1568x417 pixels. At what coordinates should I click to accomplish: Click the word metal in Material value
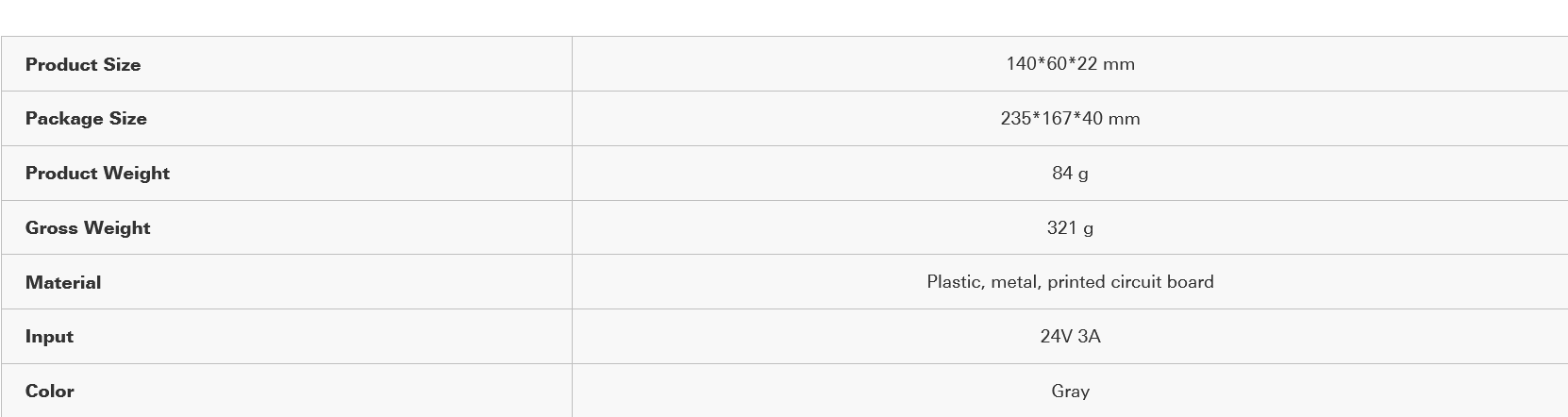click(1014, 282)
